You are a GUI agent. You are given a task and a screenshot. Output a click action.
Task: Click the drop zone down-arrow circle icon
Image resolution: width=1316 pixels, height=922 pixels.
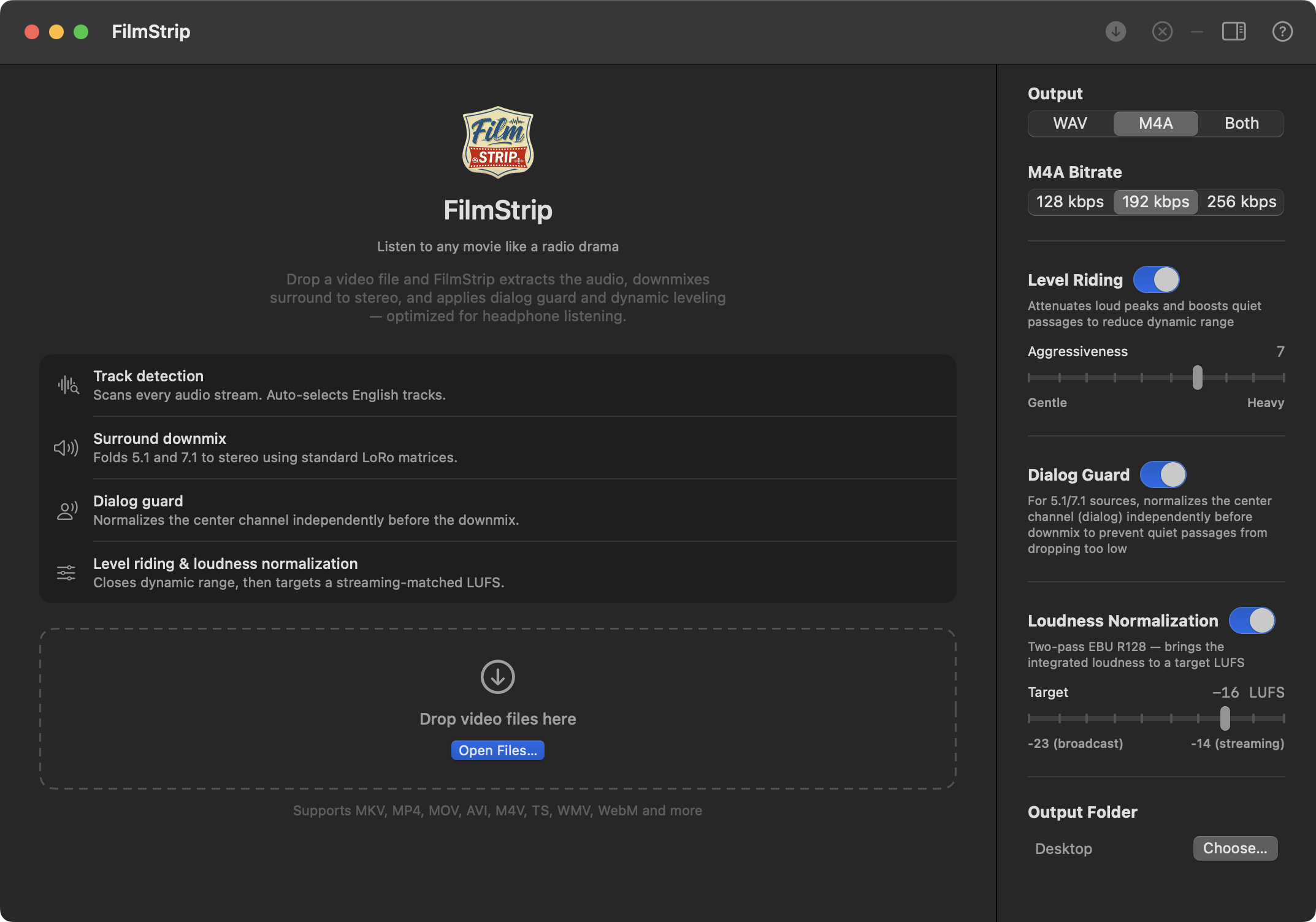(497, 677)
